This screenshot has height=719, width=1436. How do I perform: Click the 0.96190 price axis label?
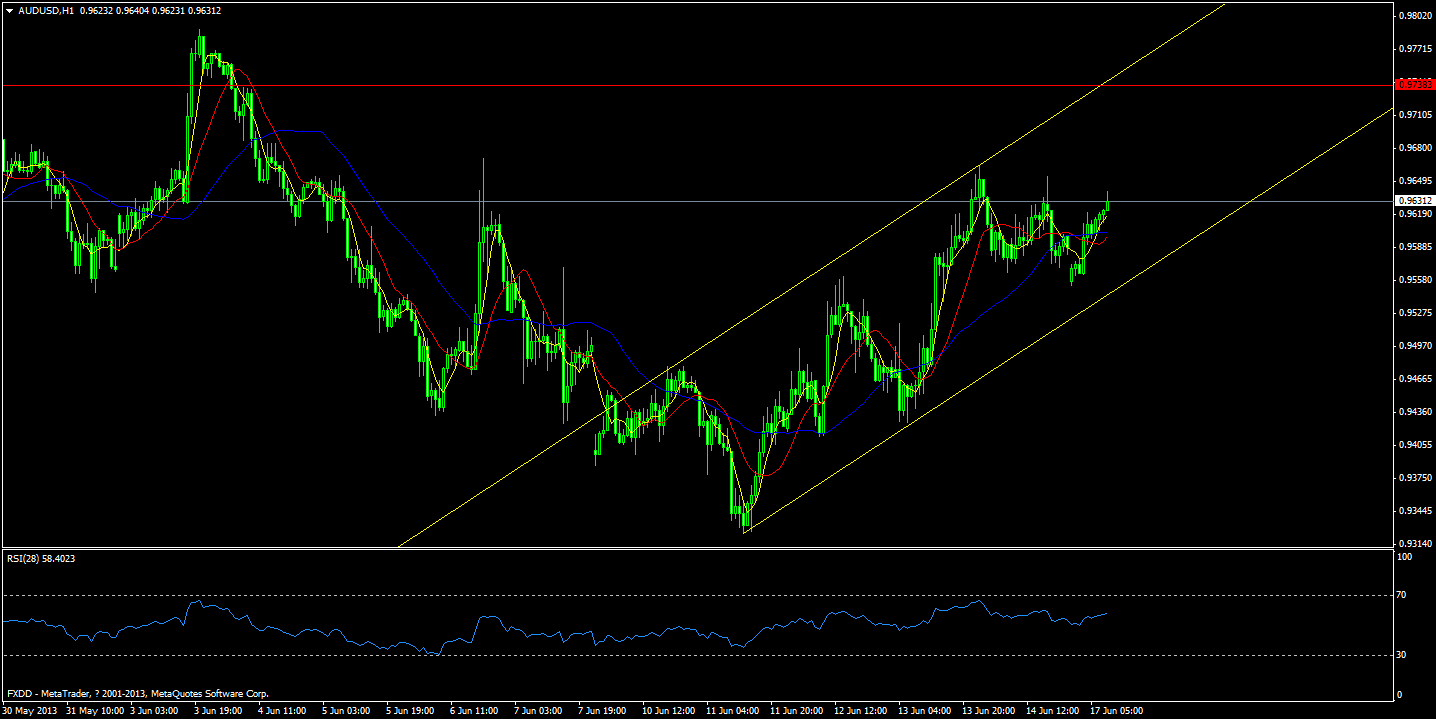click(x=1414, y=214)
